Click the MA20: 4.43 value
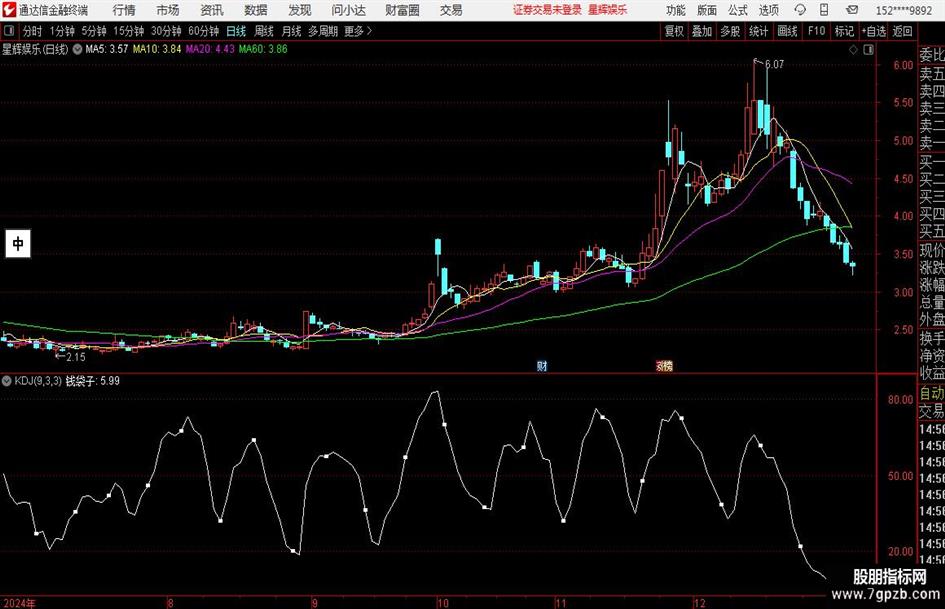The width and height of the screenshot is (945, 609). (x=210, y=49)
